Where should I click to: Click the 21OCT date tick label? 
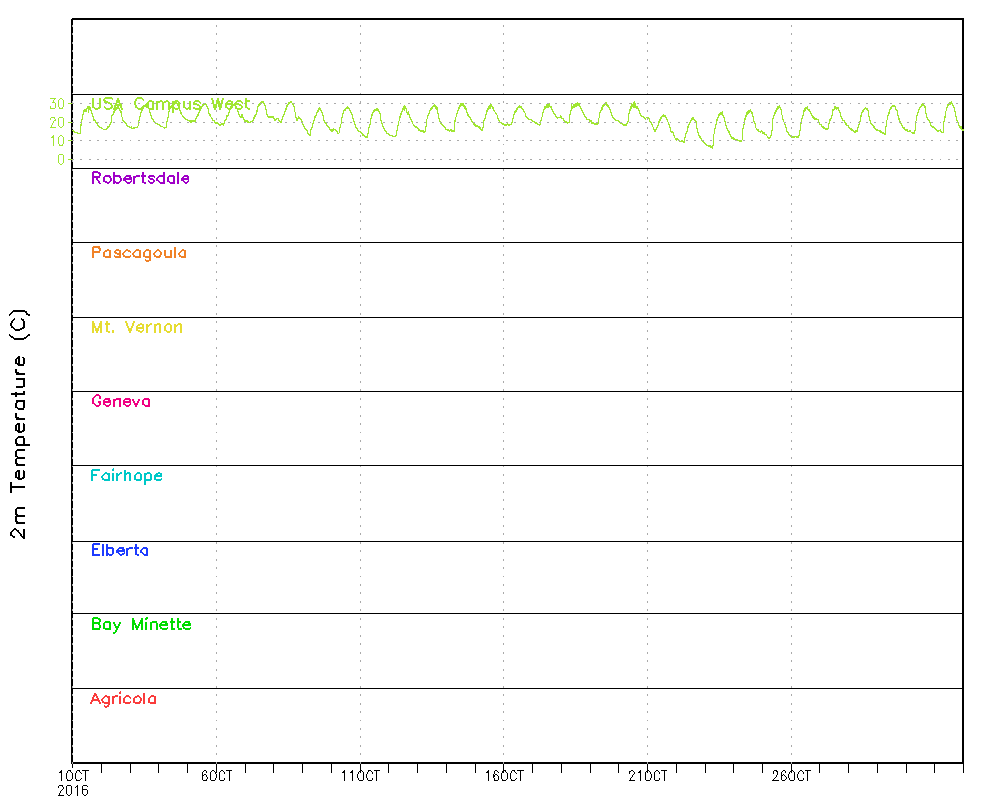[x=648, y=776]
